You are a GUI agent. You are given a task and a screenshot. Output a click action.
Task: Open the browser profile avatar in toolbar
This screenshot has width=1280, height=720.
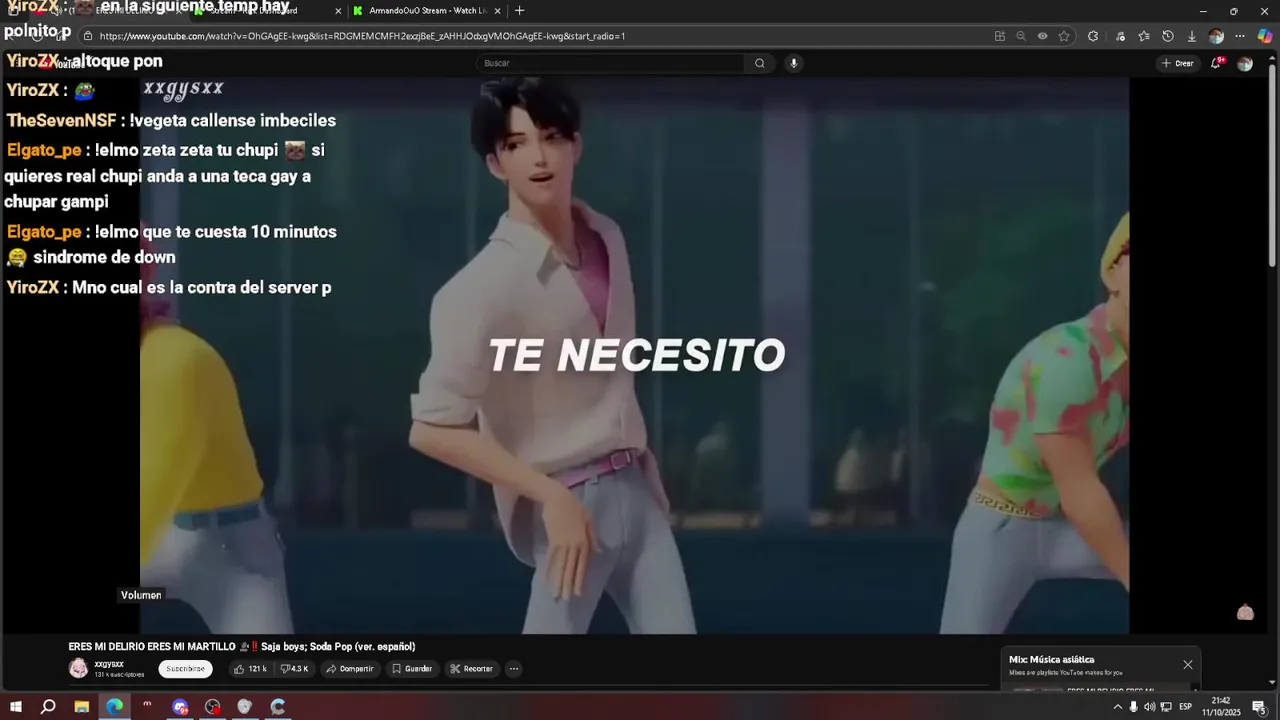tap(1216, 36)
